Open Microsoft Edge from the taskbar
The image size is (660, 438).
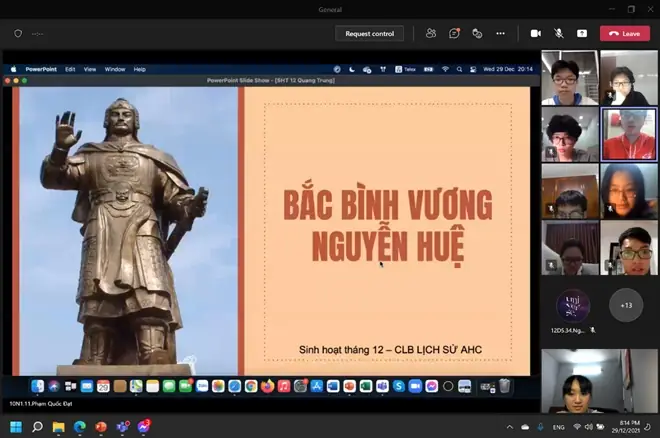pyautogui.click(x=80, y=427)
